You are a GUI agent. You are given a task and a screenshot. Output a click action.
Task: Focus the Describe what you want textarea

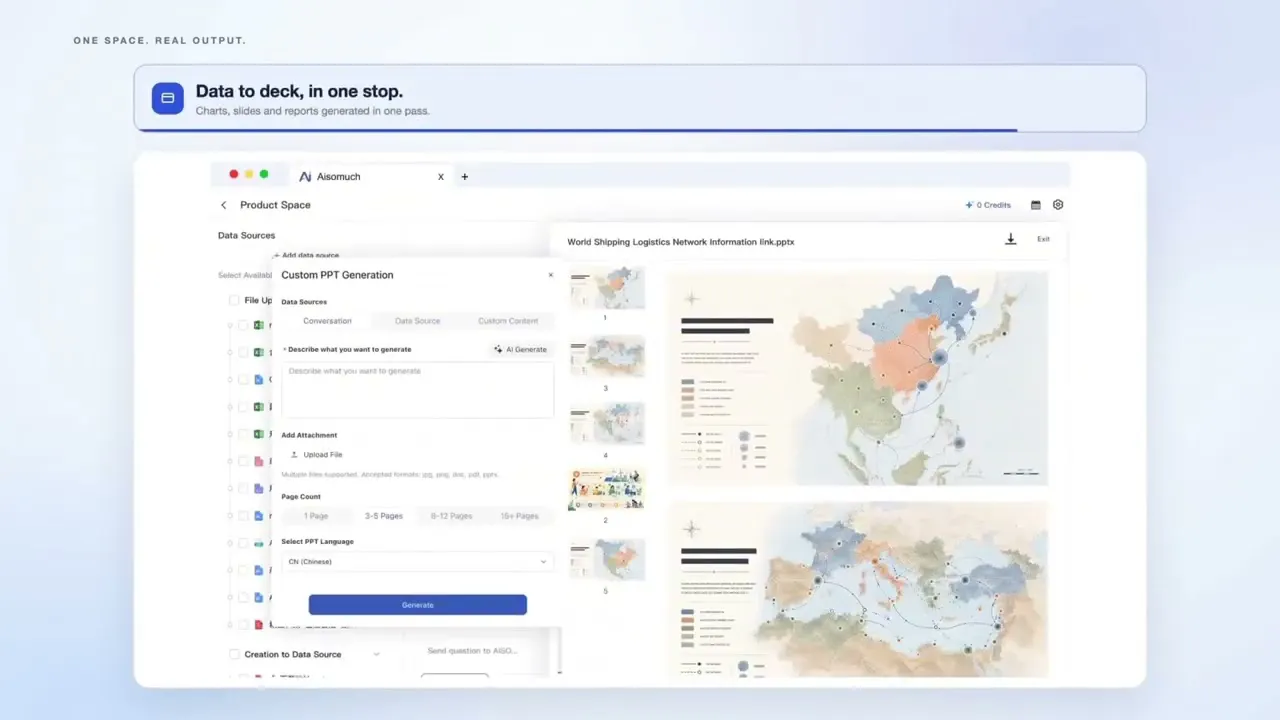[x=417, y=390]
